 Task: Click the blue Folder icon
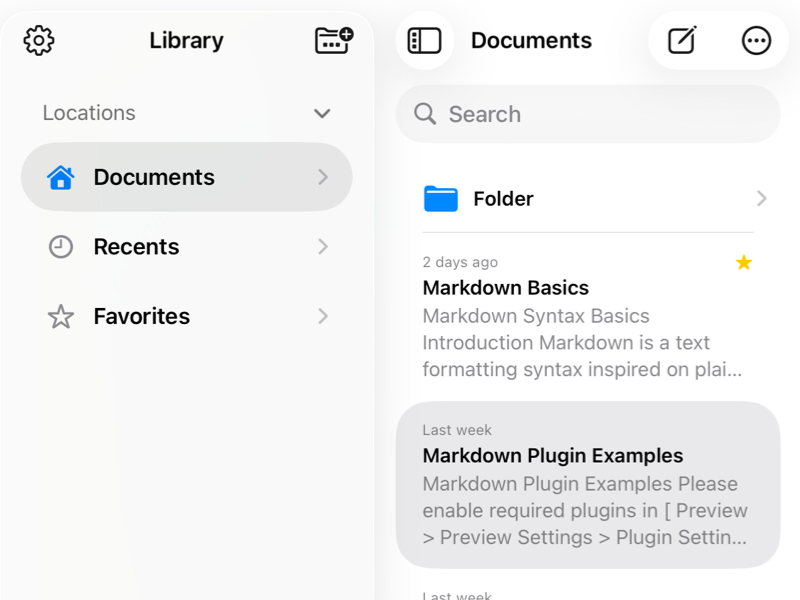[440, 199]
